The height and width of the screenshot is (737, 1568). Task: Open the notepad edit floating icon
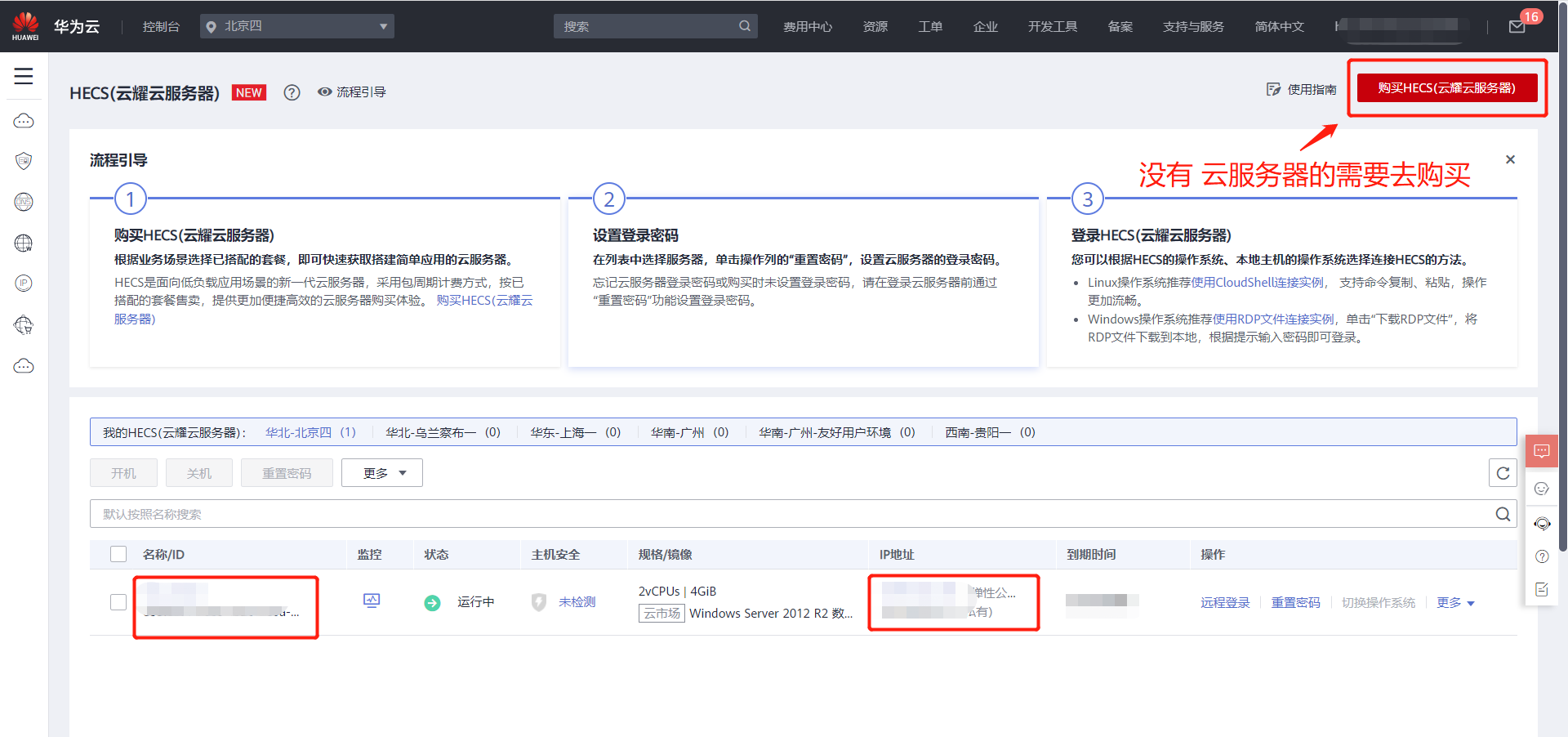pyautogui.click(x=1542, y=589)
